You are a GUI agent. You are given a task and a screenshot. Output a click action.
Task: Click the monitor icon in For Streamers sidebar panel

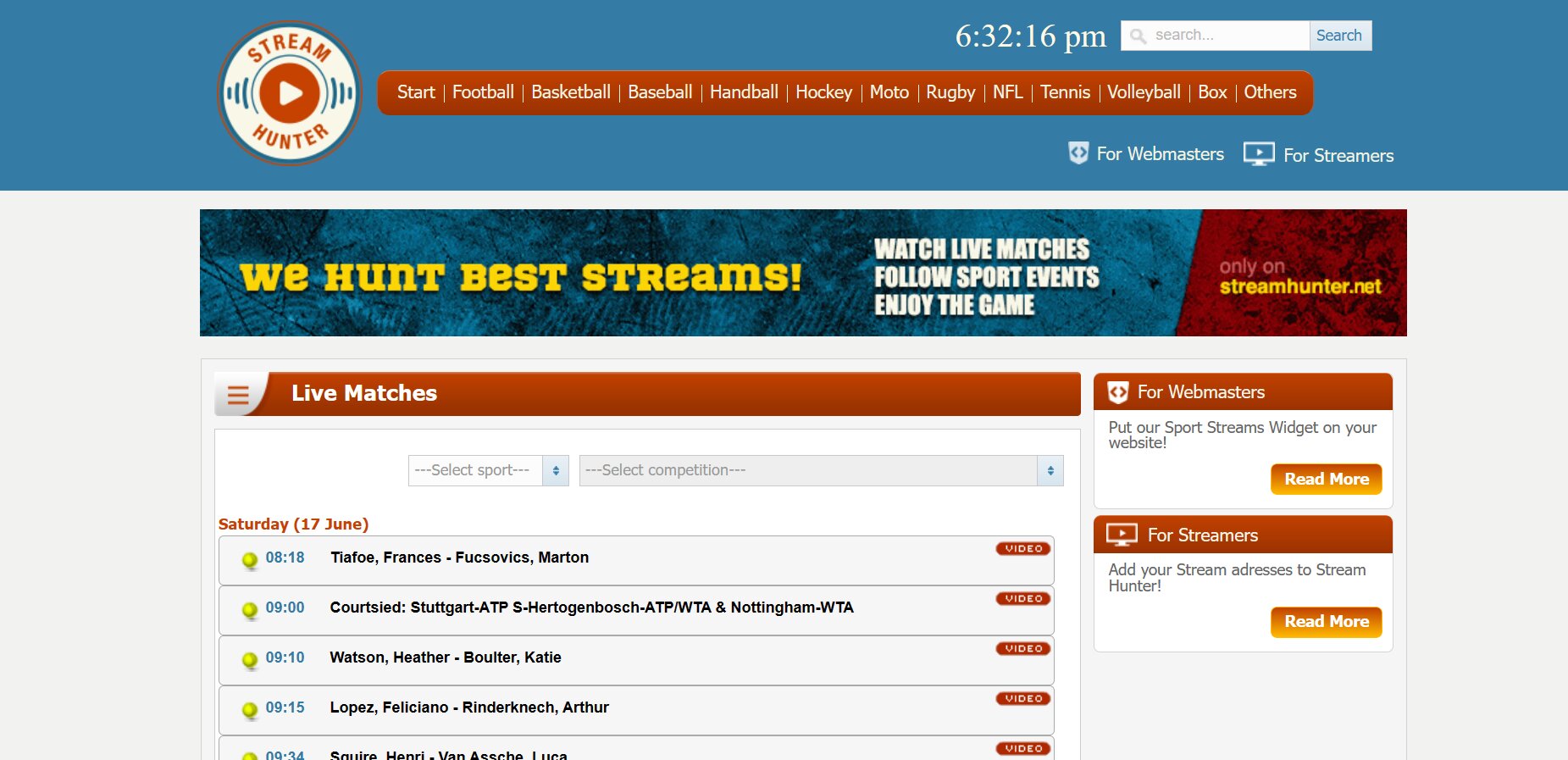pos(1122,535)
